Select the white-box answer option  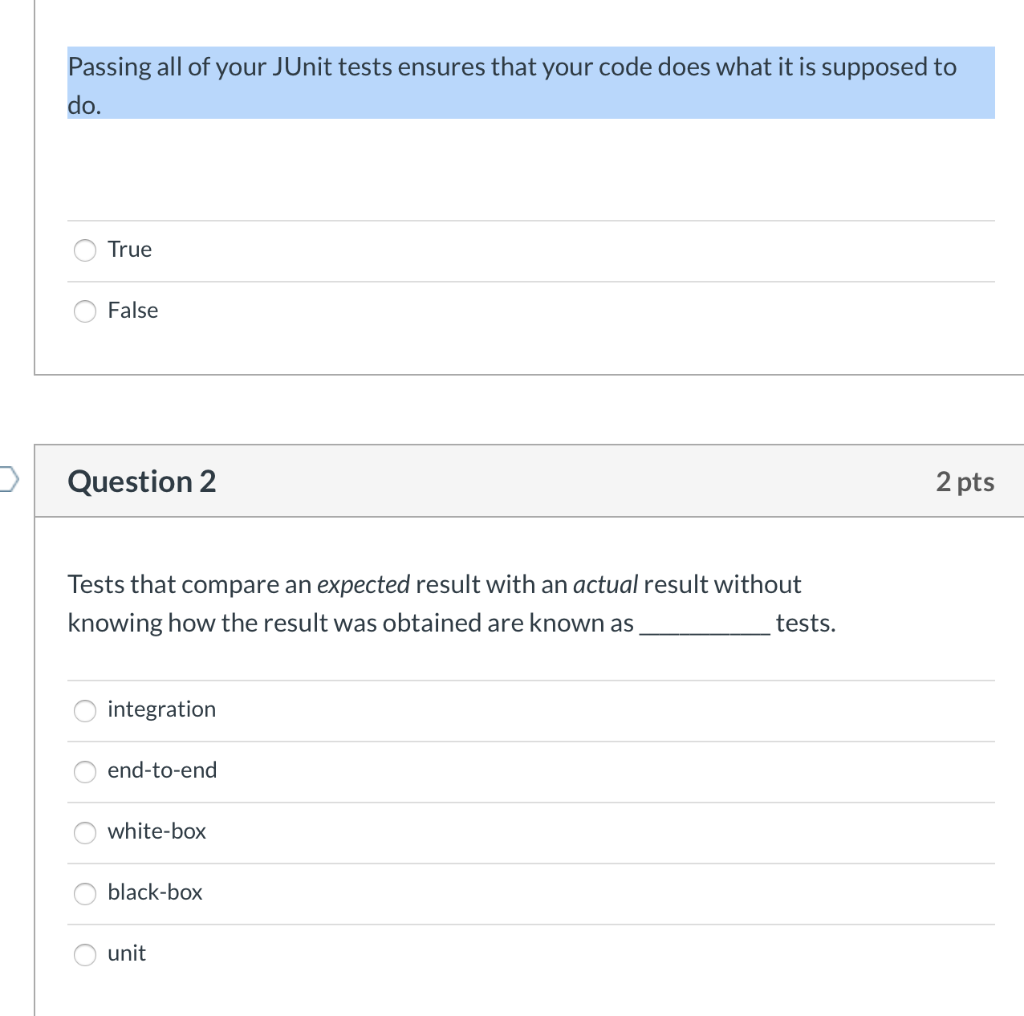click(85, 833)
